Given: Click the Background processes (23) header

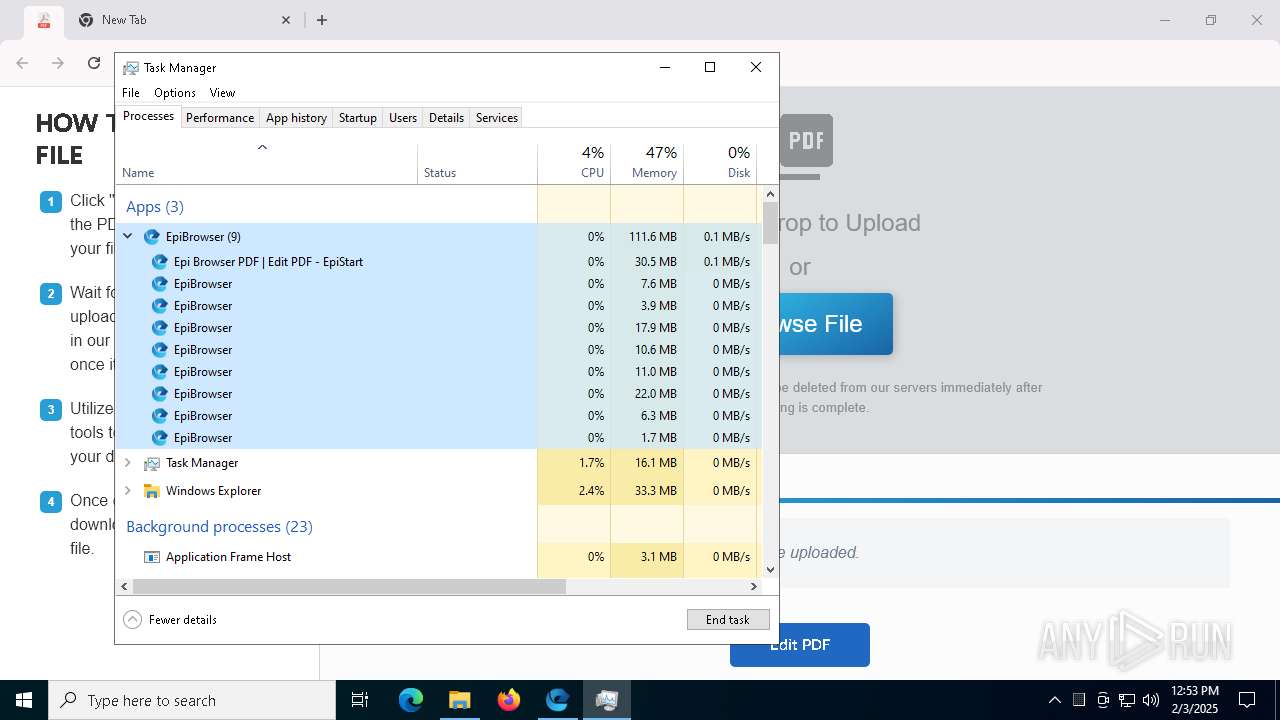Looking at the screenshot, I should pyautogui.click(x=219, y=527).
